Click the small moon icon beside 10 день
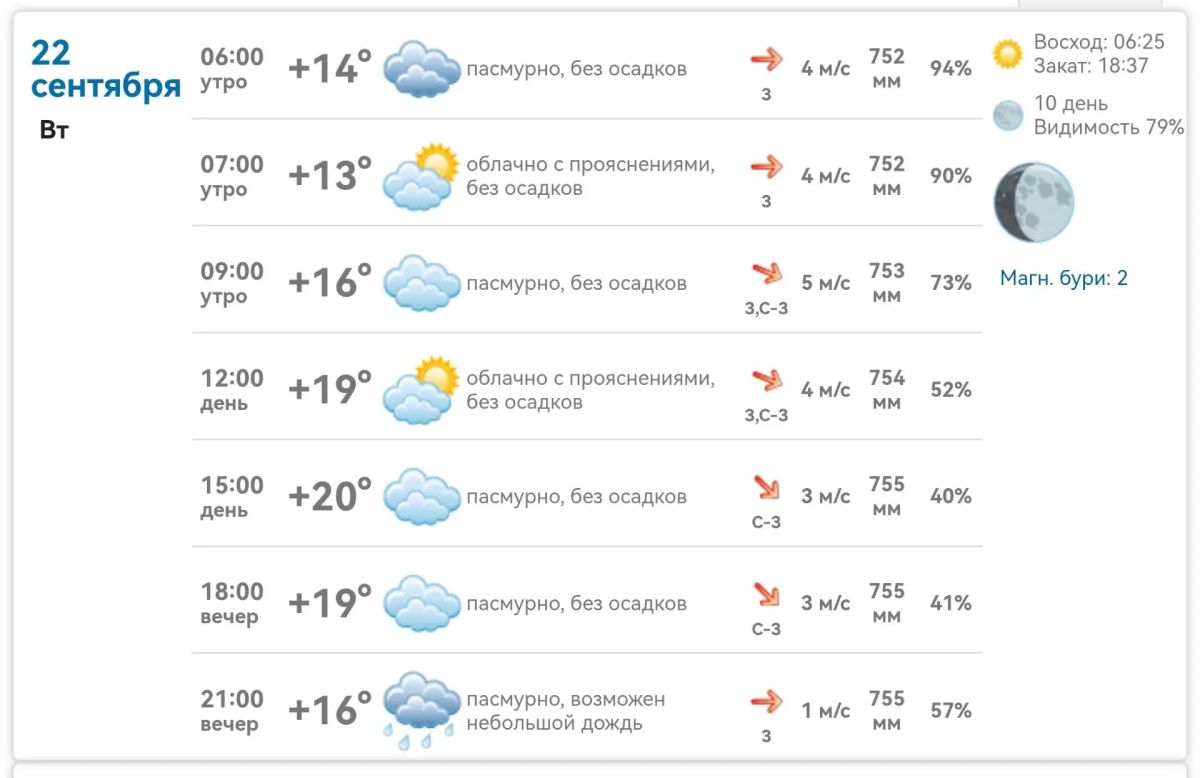This screenshot has width=1200, height=778. tap(1008, 116)
